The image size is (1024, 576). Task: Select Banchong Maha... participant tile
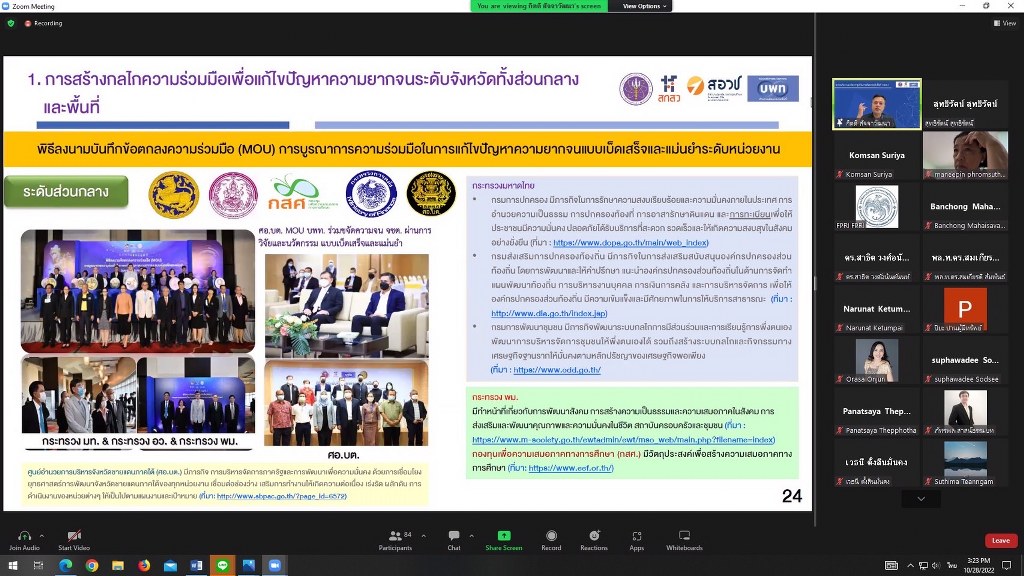(x=965, y=206)
